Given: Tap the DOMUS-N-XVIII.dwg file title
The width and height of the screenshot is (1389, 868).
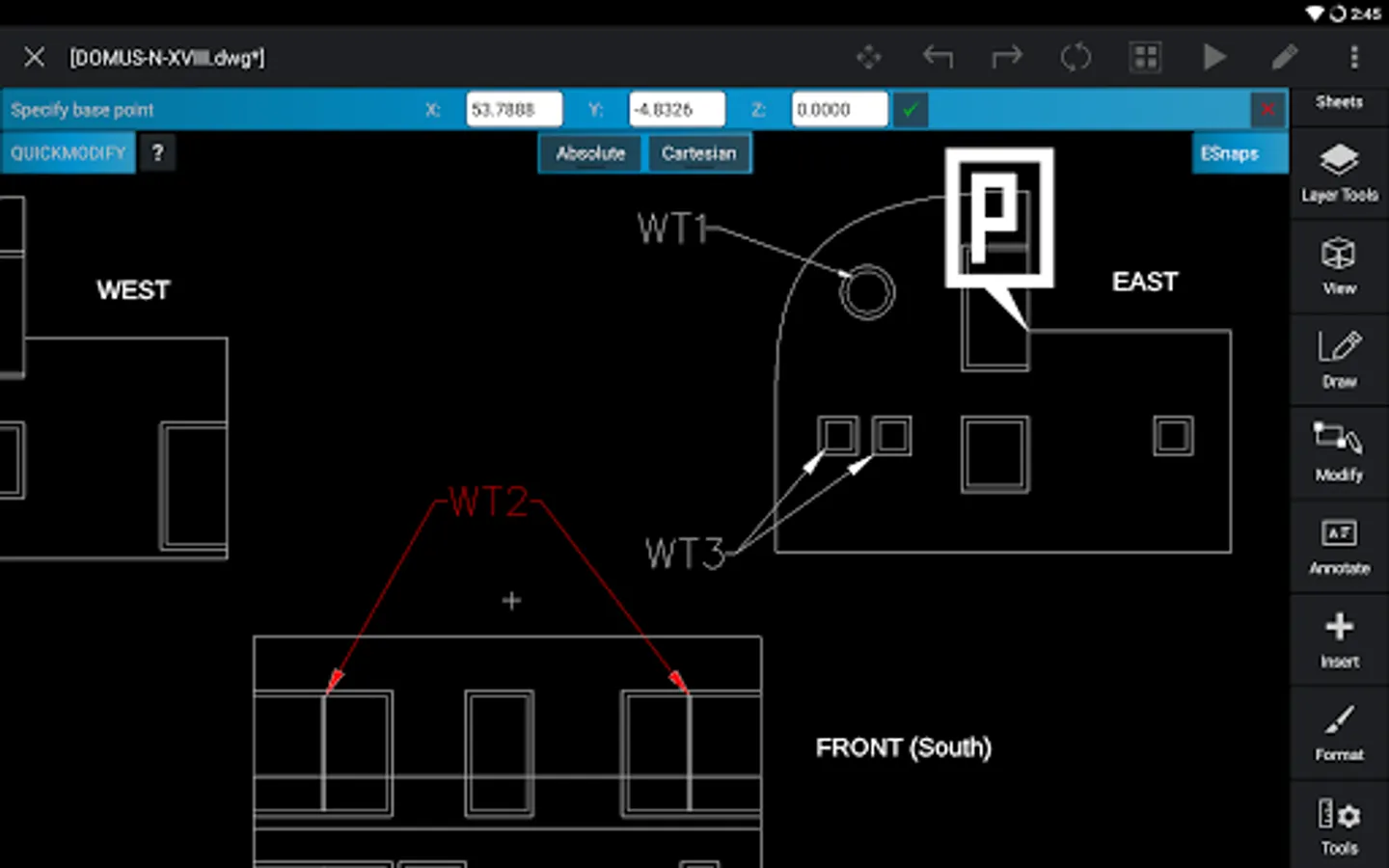Looking at the screenshot, I should [x=167, y=58].
